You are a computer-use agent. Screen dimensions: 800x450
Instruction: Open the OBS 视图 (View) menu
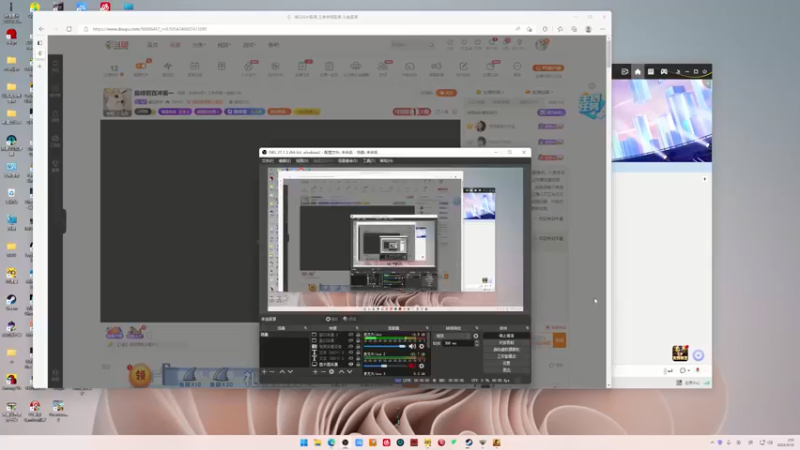(x=302, y=161)
